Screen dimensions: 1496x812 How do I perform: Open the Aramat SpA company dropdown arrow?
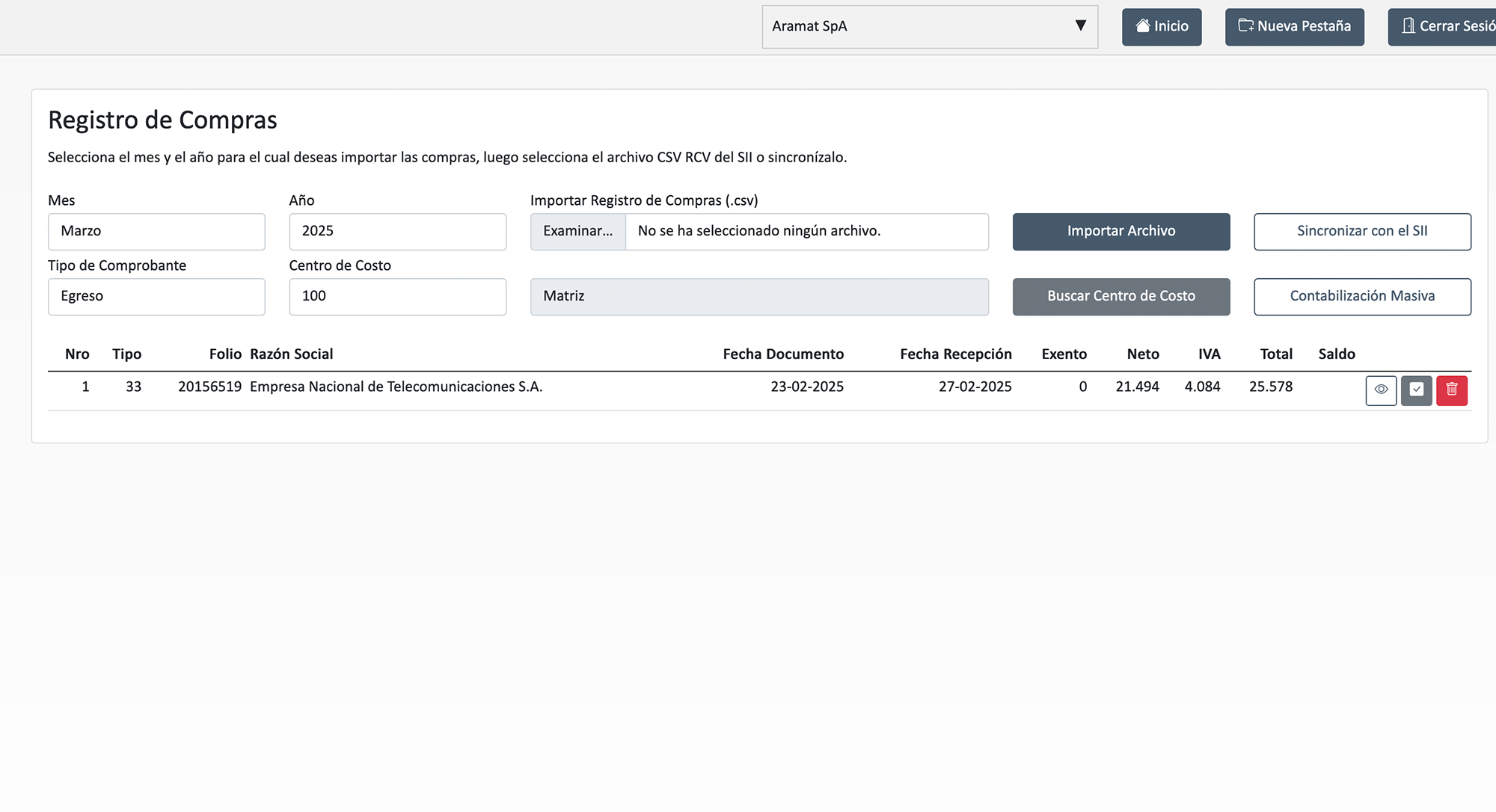[x=1080, y=26]
